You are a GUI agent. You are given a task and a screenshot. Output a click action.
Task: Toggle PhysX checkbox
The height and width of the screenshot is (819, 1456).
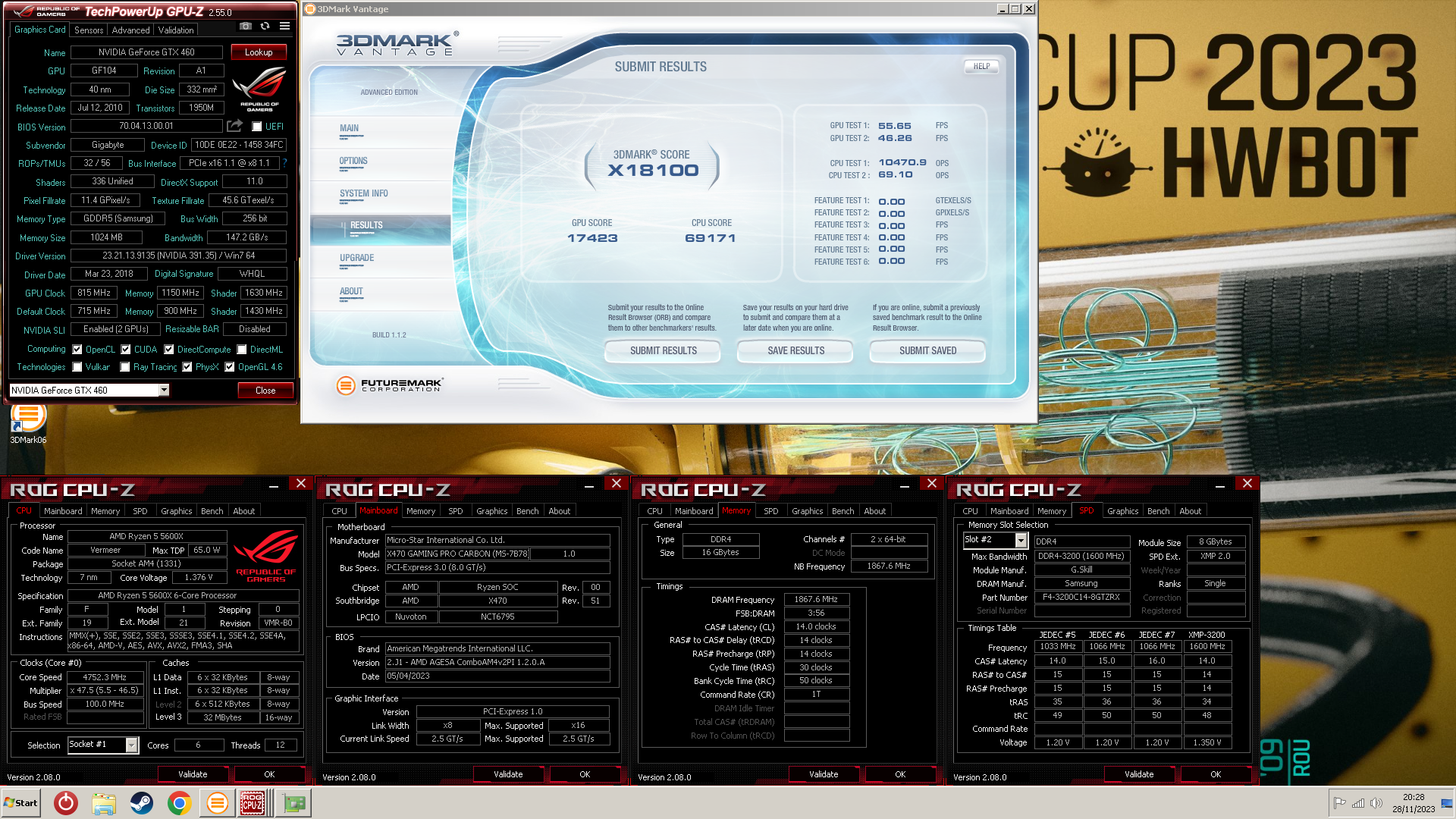[187, 367]
